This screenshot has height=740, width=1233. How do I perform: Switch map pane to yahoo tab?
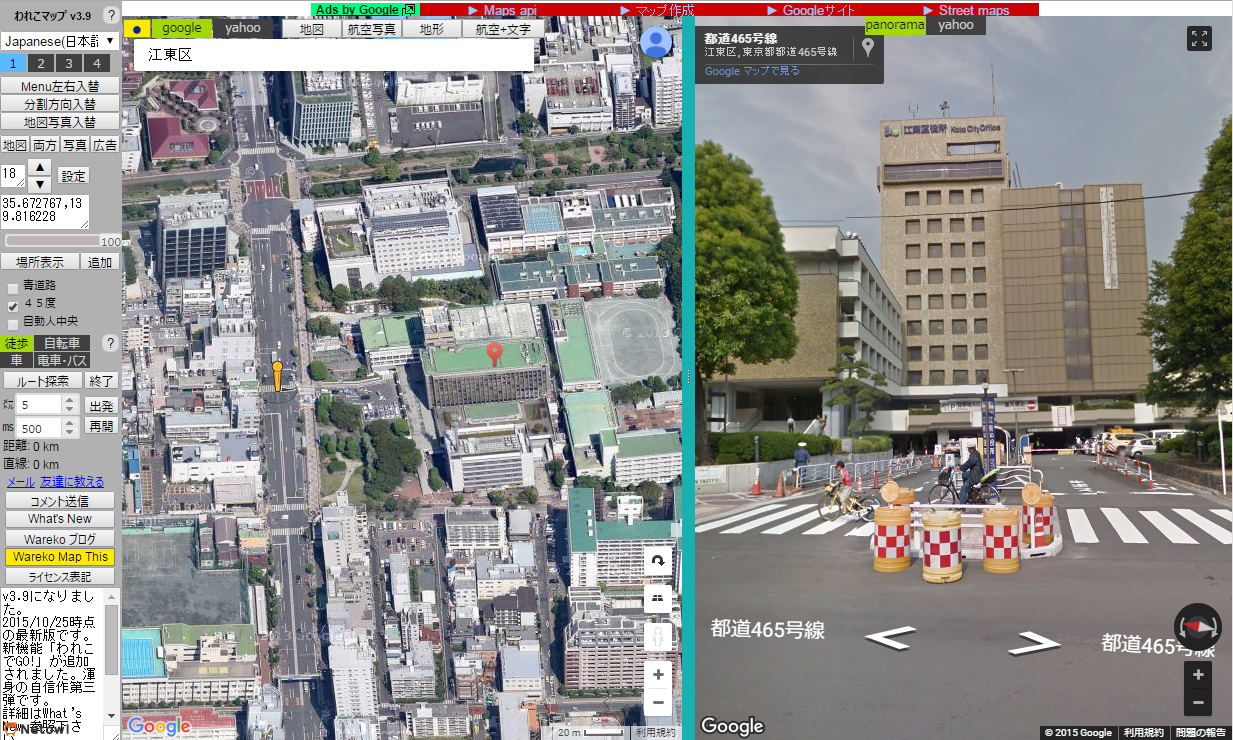coord(243,28)
